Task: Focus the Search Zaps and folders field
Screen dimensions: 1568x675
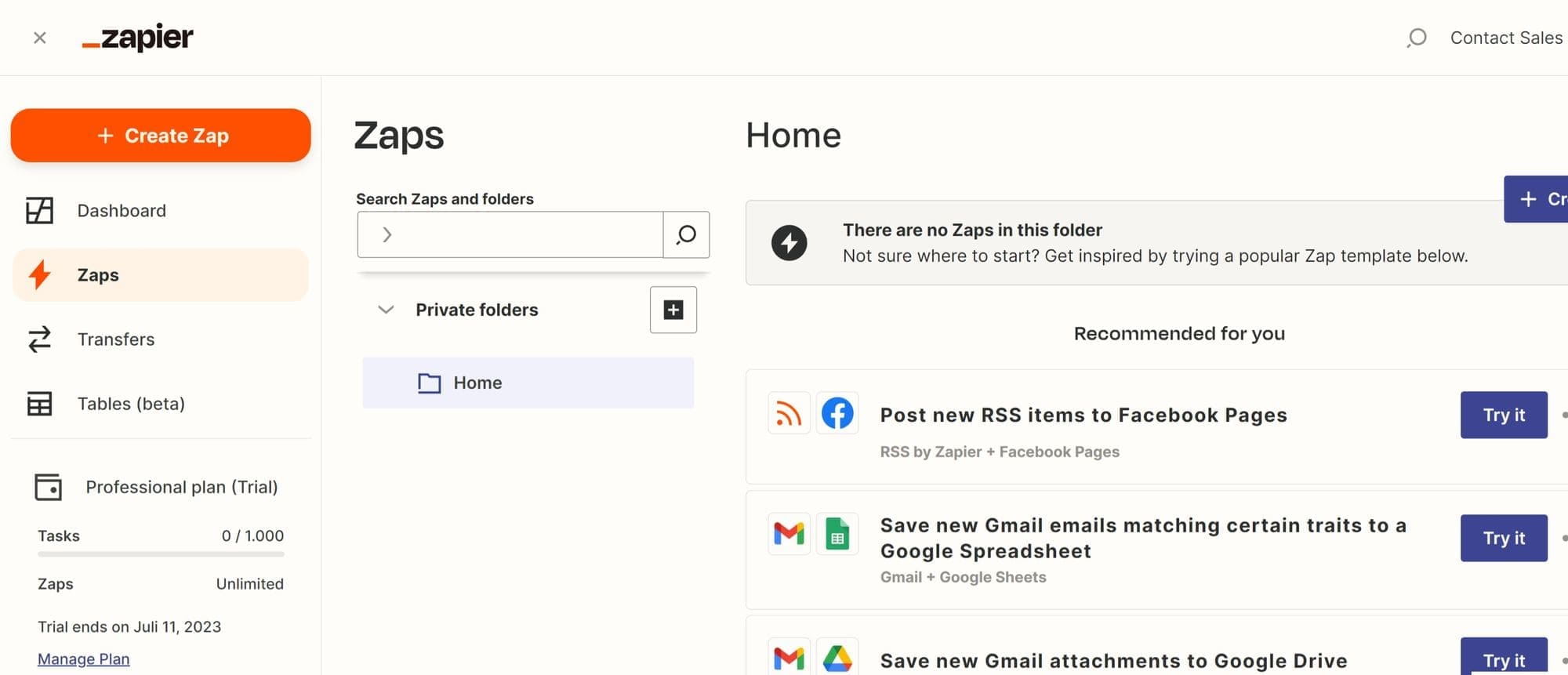Action: (510, 234)
